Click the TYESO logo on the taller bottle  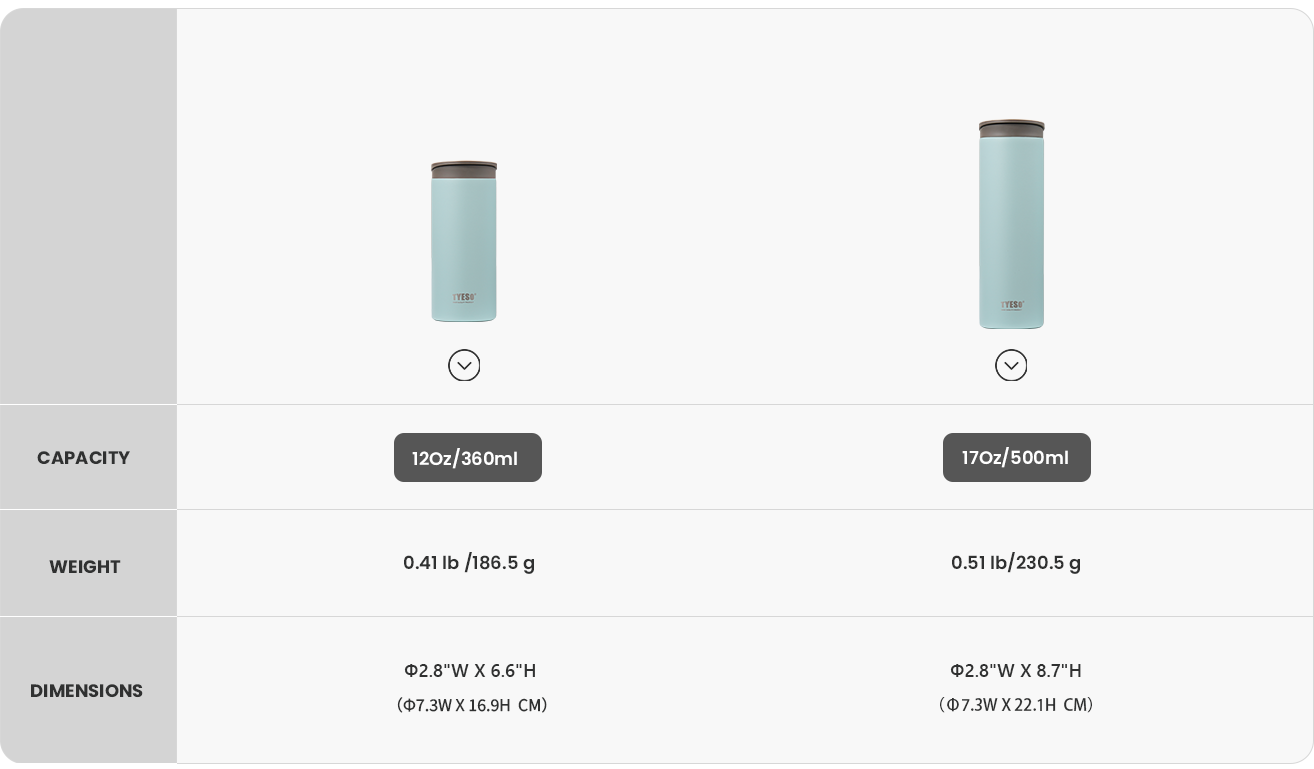[x=1012, y=305]
